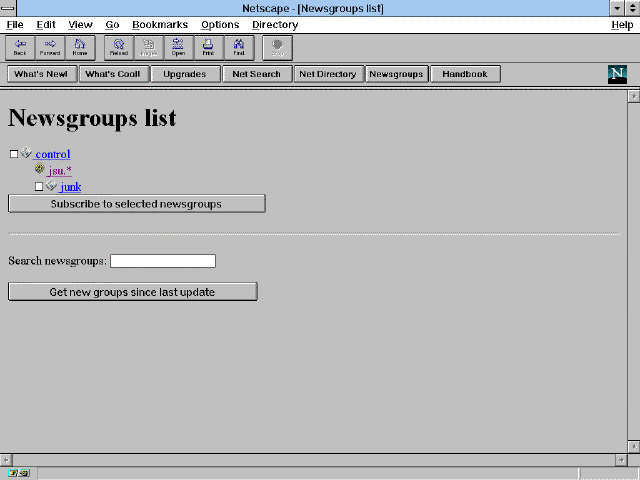Click the horizontal scrollbar right arrow
Image resolution: width=640 pixels, height=480 pixels.
click(x=621, y=460)
